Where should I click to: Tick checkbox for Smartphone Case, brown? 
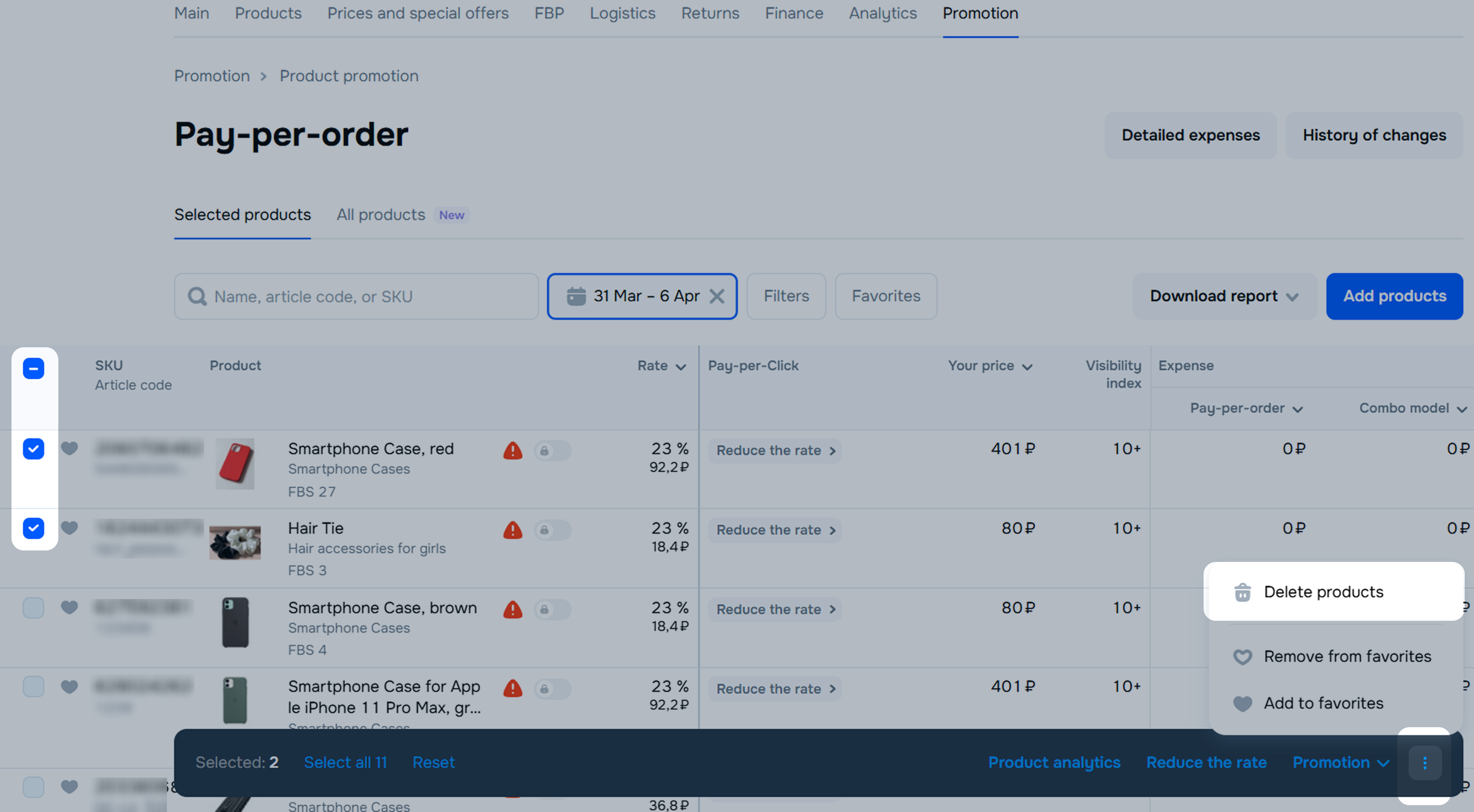34,608
